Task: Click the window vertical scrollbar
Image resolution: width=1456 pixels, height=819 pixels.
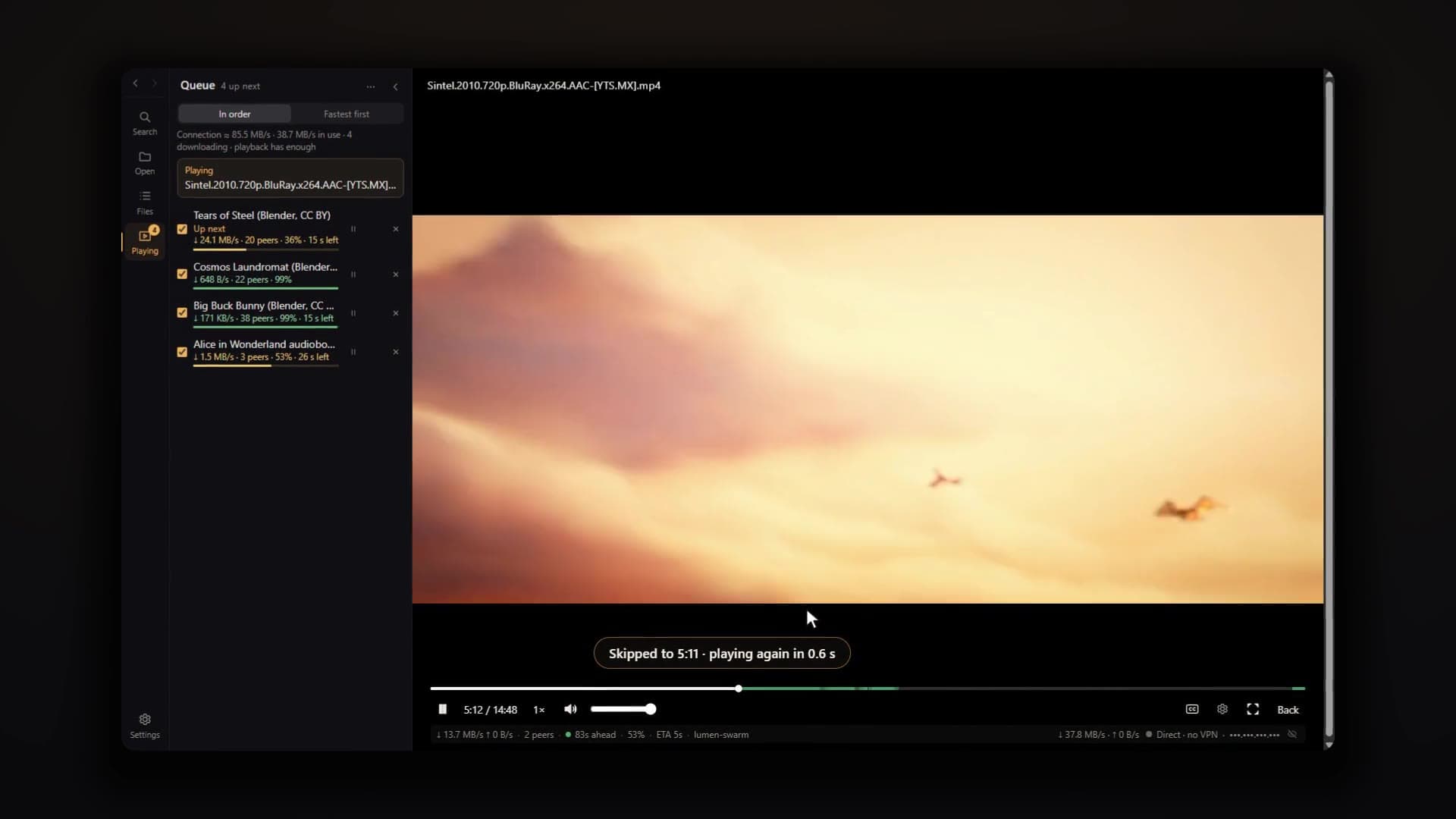Action: 1329,409
